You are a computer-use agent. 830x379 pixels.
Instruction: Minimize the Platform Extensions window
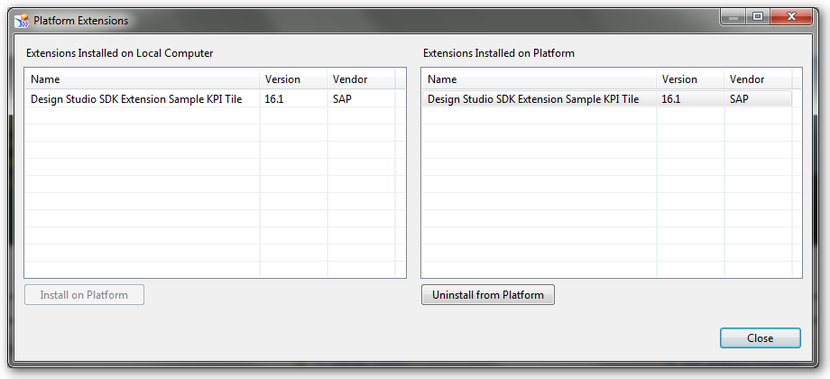click(x=733, y=17)
